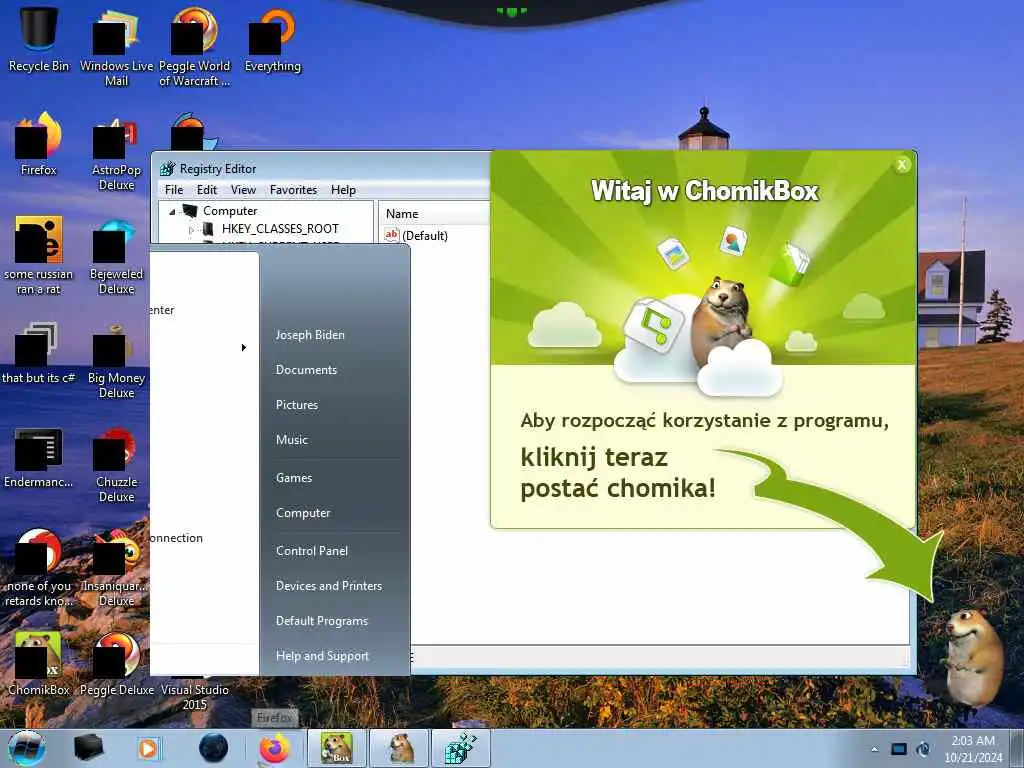The width and height of the screenshot is (1024, 768).
Task: Open Visual Studio 2015 desktop shortcut
Action: pos(194,696)
